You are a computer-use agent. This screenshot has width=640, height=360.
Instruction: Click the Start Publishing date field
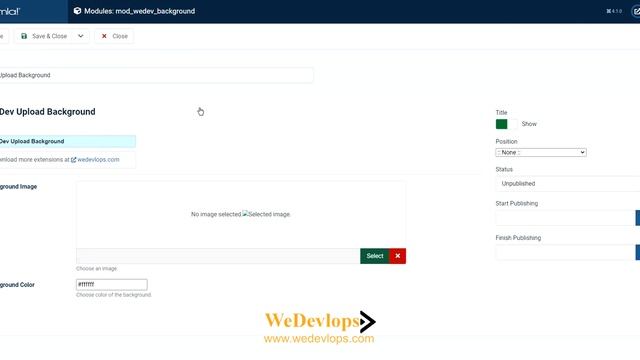pos(566,218)
